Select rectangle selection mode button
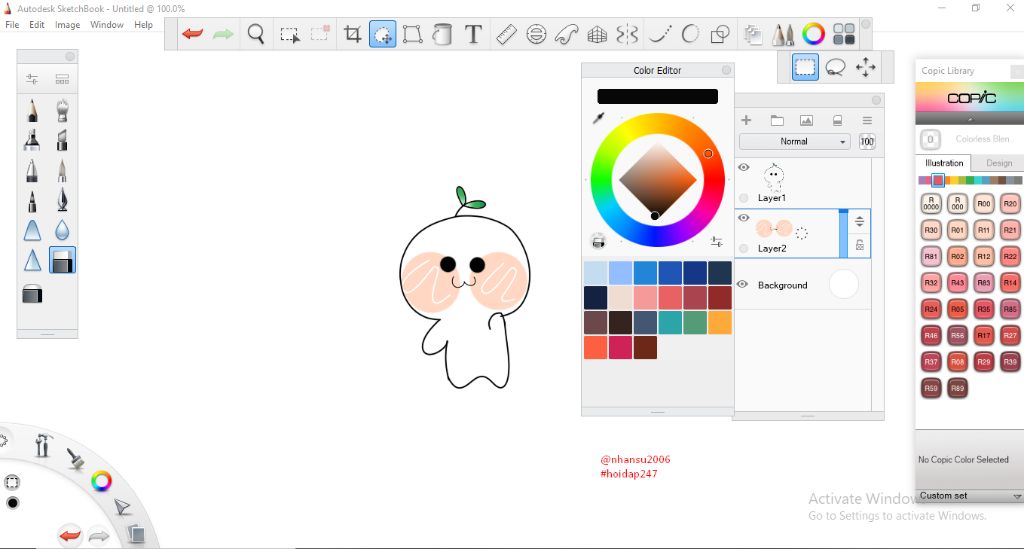1024x549 pixels. (x=805, y=67)
